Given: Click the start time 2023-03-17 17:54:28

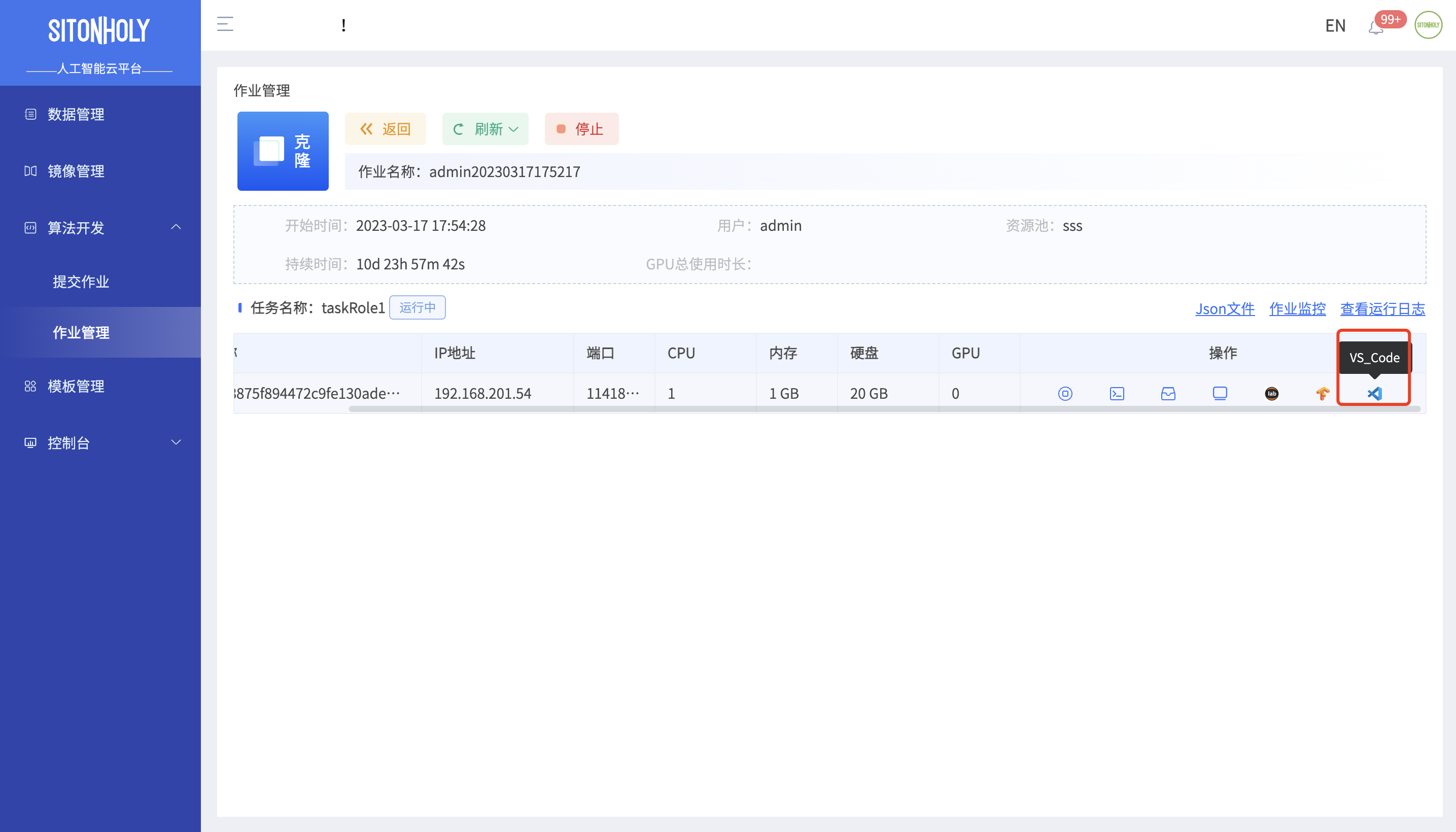Looking at the screenshot, I should point(421,226).
